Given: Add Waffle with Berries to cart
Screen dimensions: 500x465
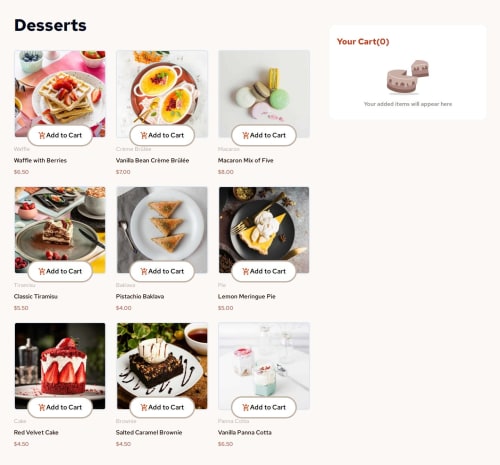Looking at the screenshot, I should coord(60,135).
